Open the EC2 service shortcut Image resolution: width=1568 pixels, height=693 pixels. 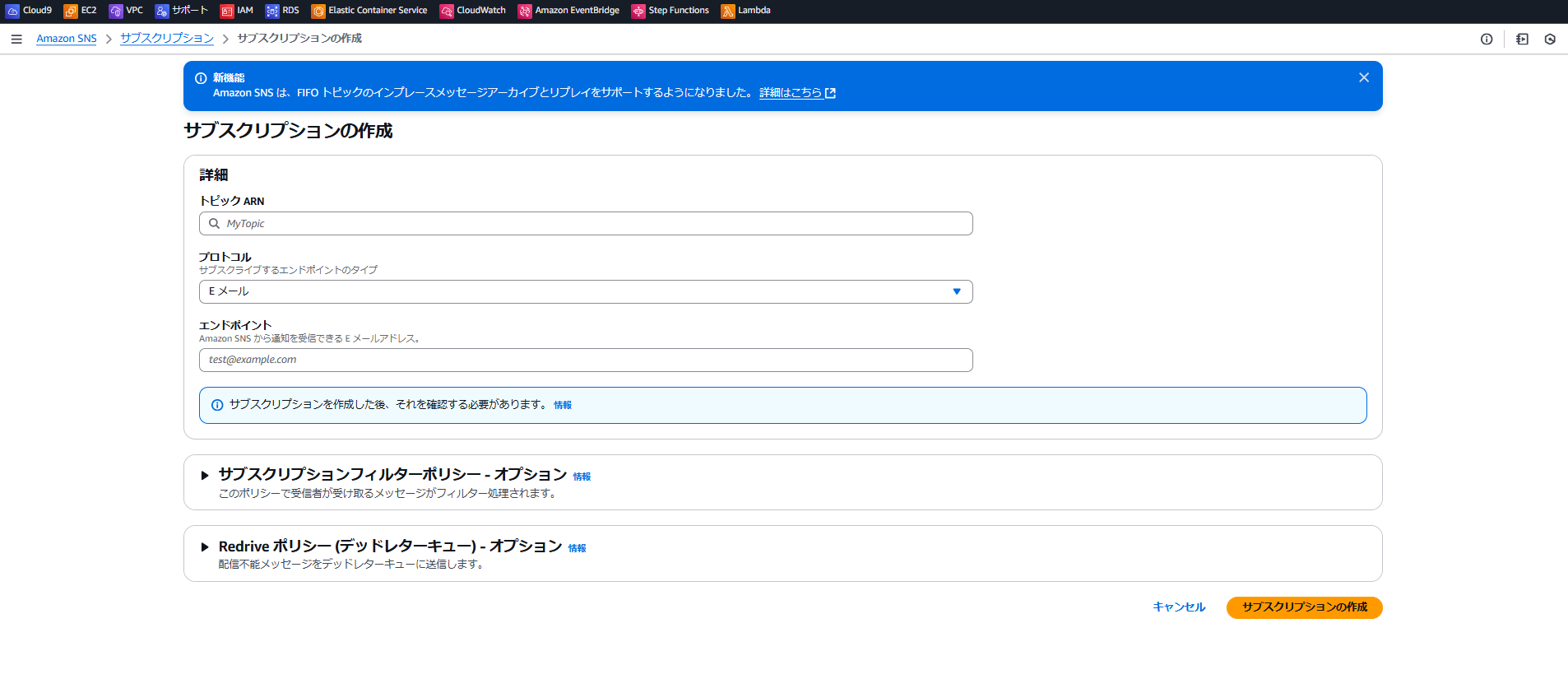click(81, 11)
